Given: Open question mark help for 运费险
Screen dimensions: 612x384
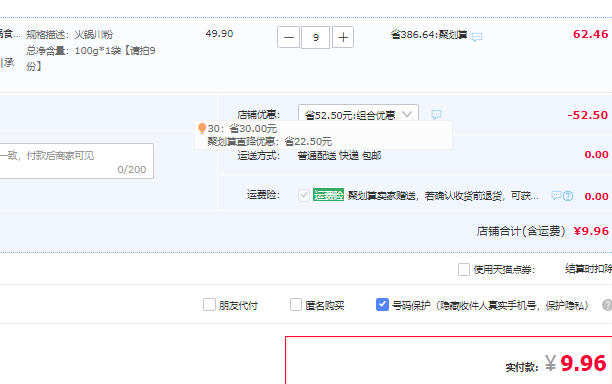Looking at the screenshot, I should coord(568,196).
